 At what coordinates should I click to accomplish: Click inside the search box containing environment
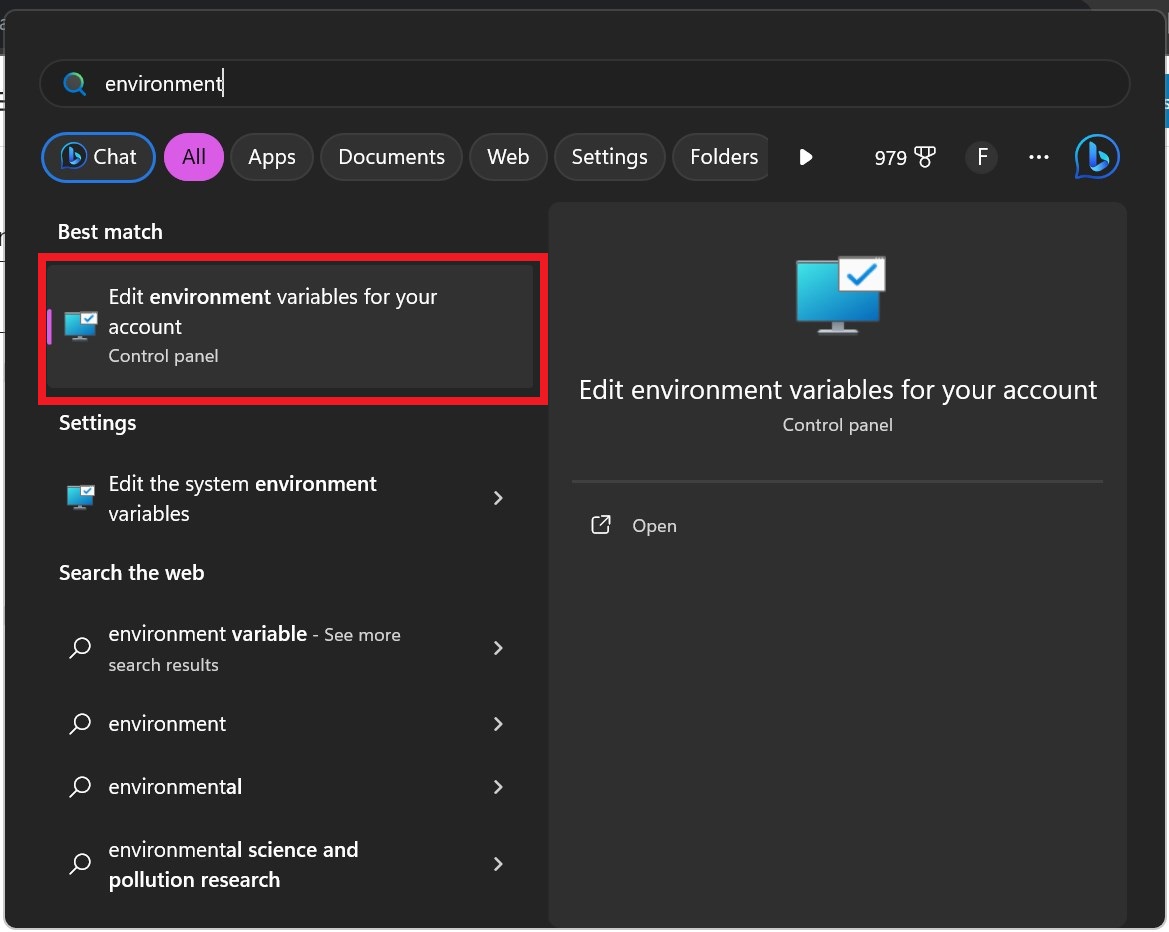coord(584,84)
